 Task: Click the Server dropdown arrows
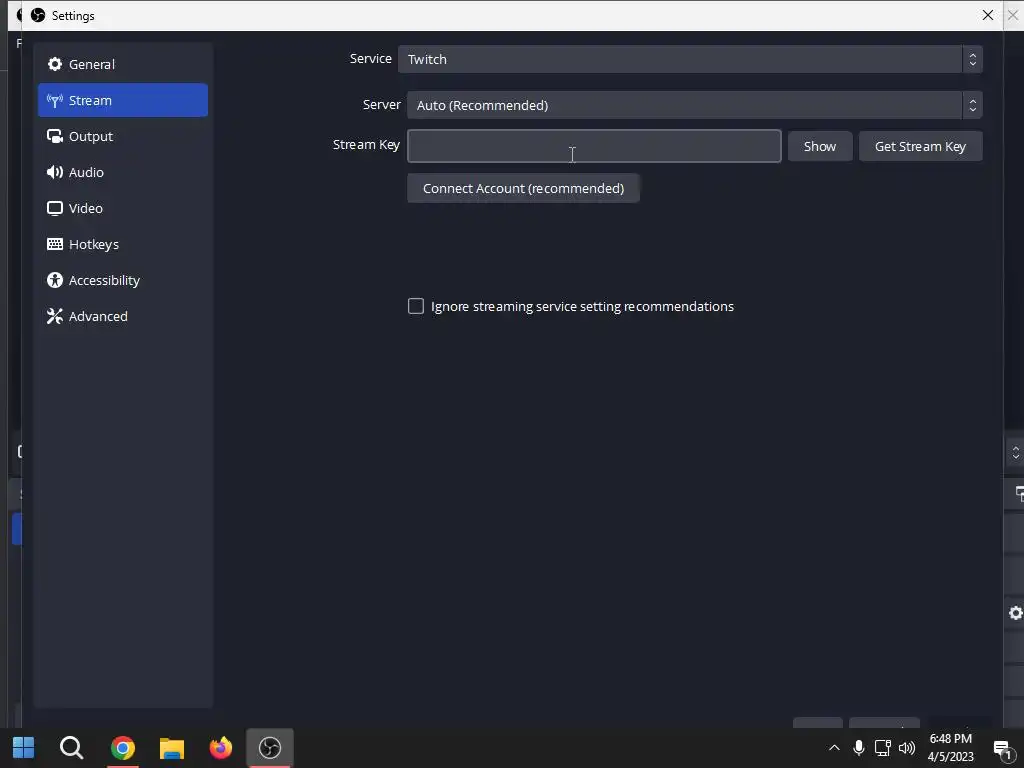point(972,105)
